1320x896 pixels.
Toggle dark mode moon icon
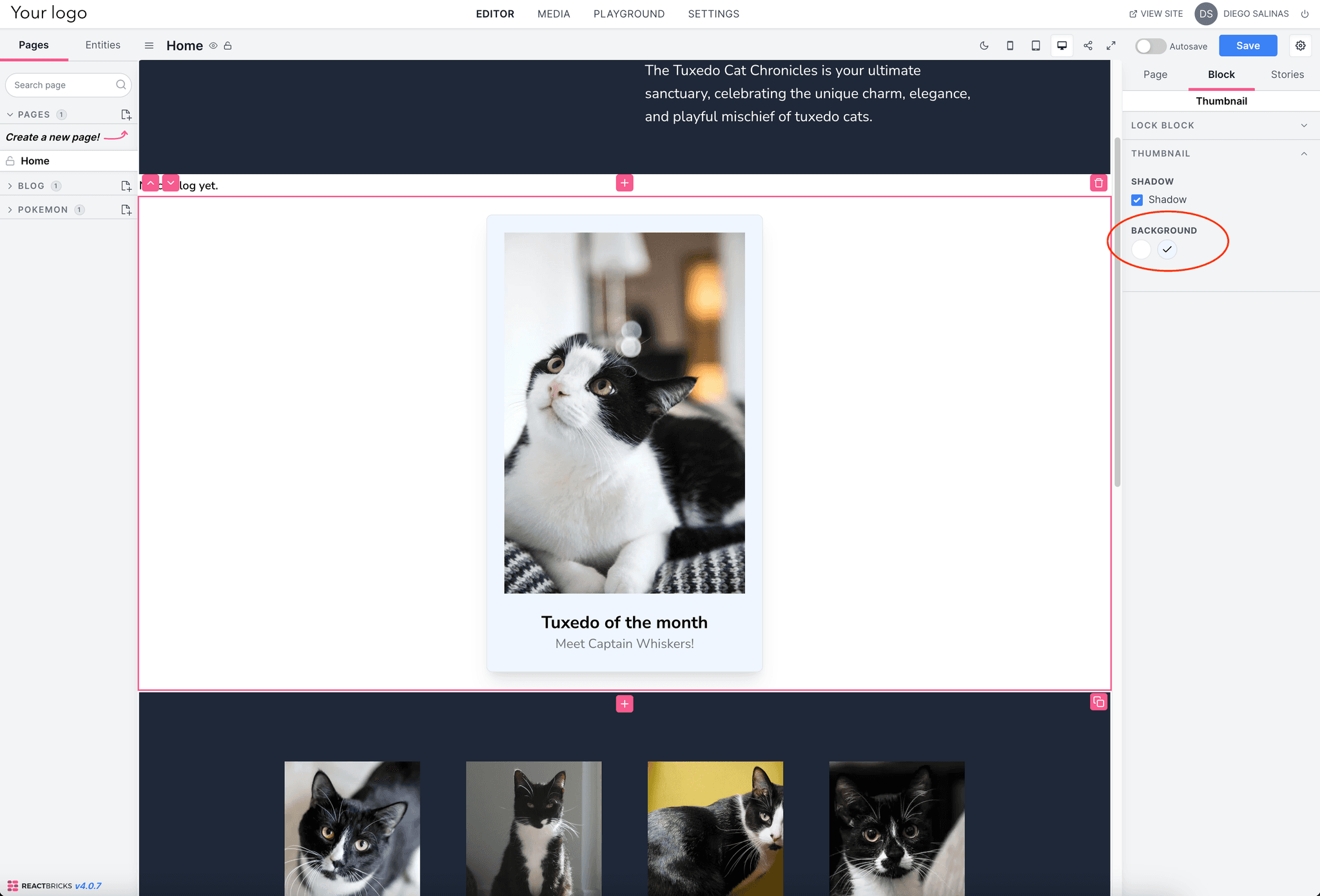[984, 46]
